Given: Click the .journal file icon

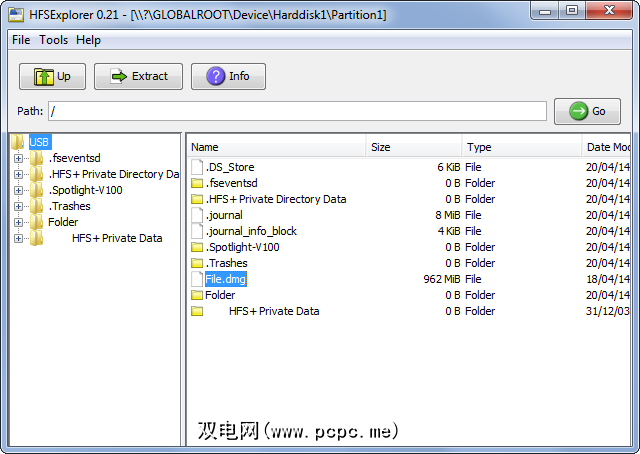Looking at the screenshot, I should pyautogui.click(x=197, y=215).
